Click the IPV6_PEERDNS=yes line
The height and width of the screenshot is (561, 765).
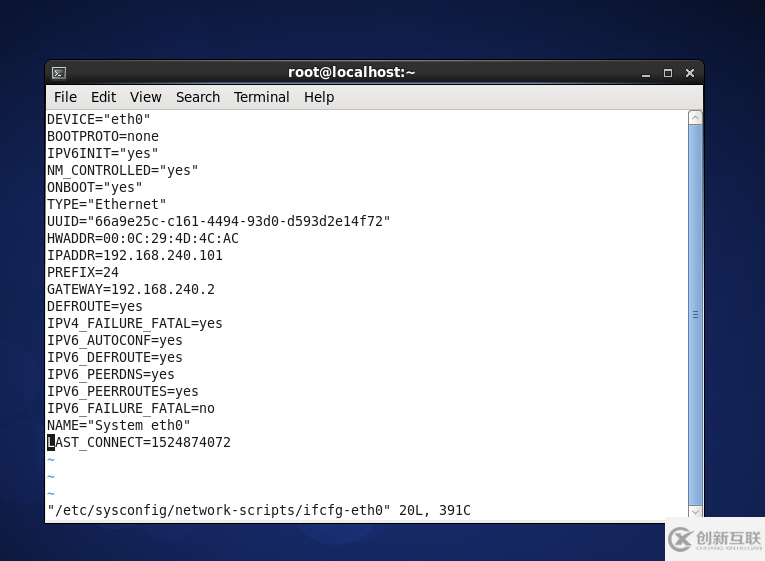click(111, 375)
